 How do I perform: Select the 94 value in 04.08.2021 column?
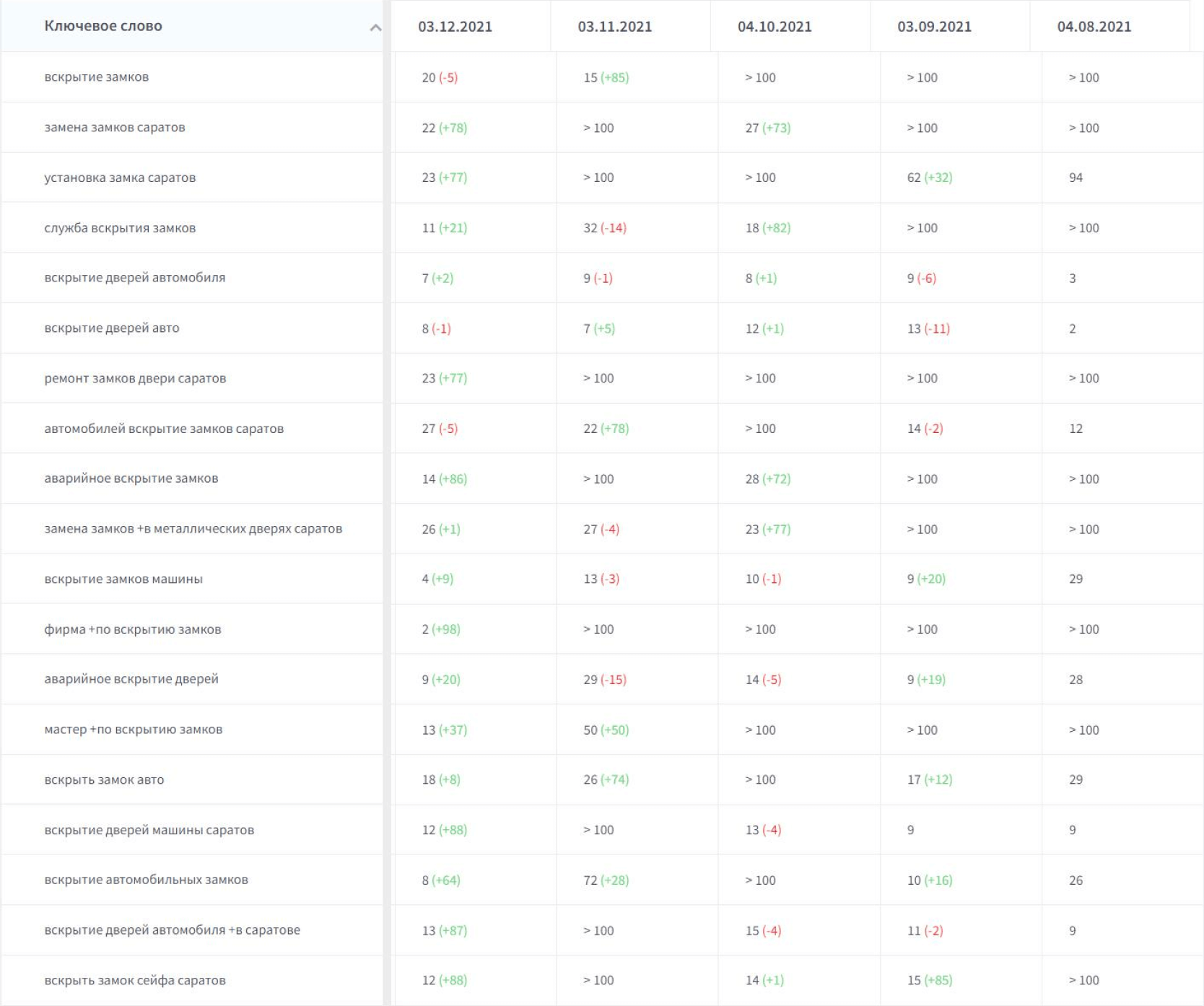[x=1076, y=178]
